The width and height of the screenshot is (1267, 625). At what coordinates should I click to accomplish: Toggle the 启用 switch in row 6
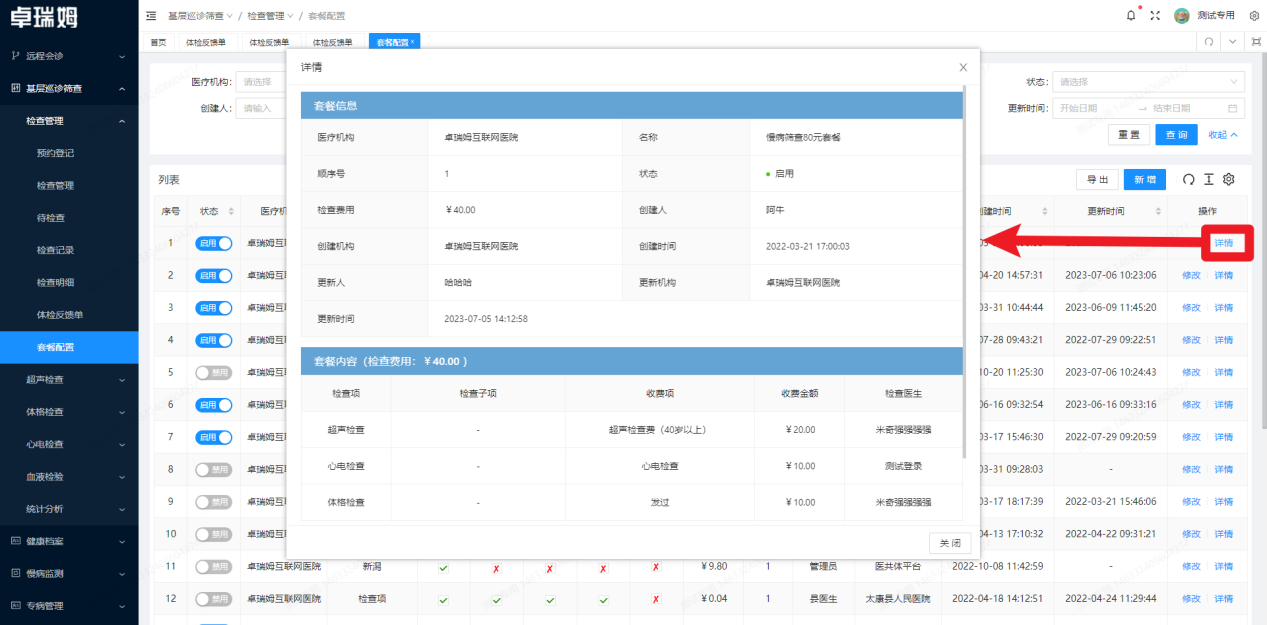click(x=214, y=405)
